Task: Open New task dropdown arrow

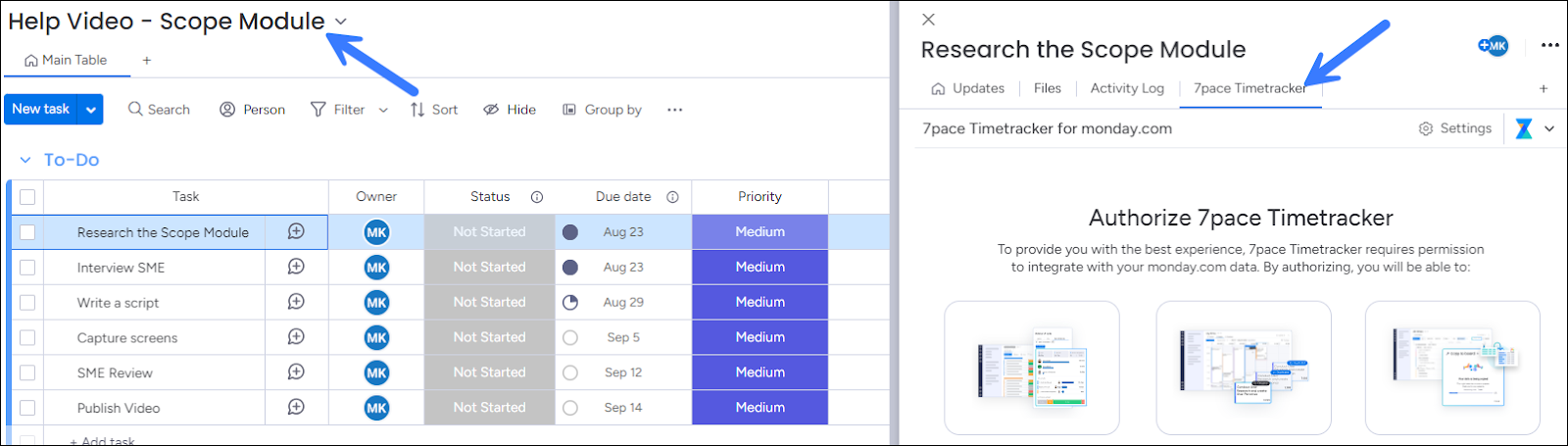Action: tap(91, 110)
